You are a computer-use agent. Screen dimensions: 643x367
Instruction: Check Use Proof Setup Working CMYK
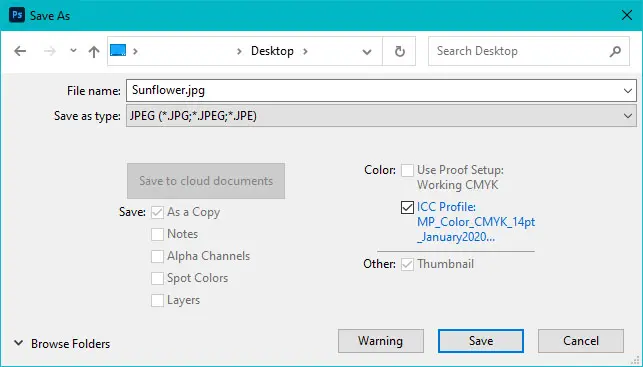(x=407, y=170)
